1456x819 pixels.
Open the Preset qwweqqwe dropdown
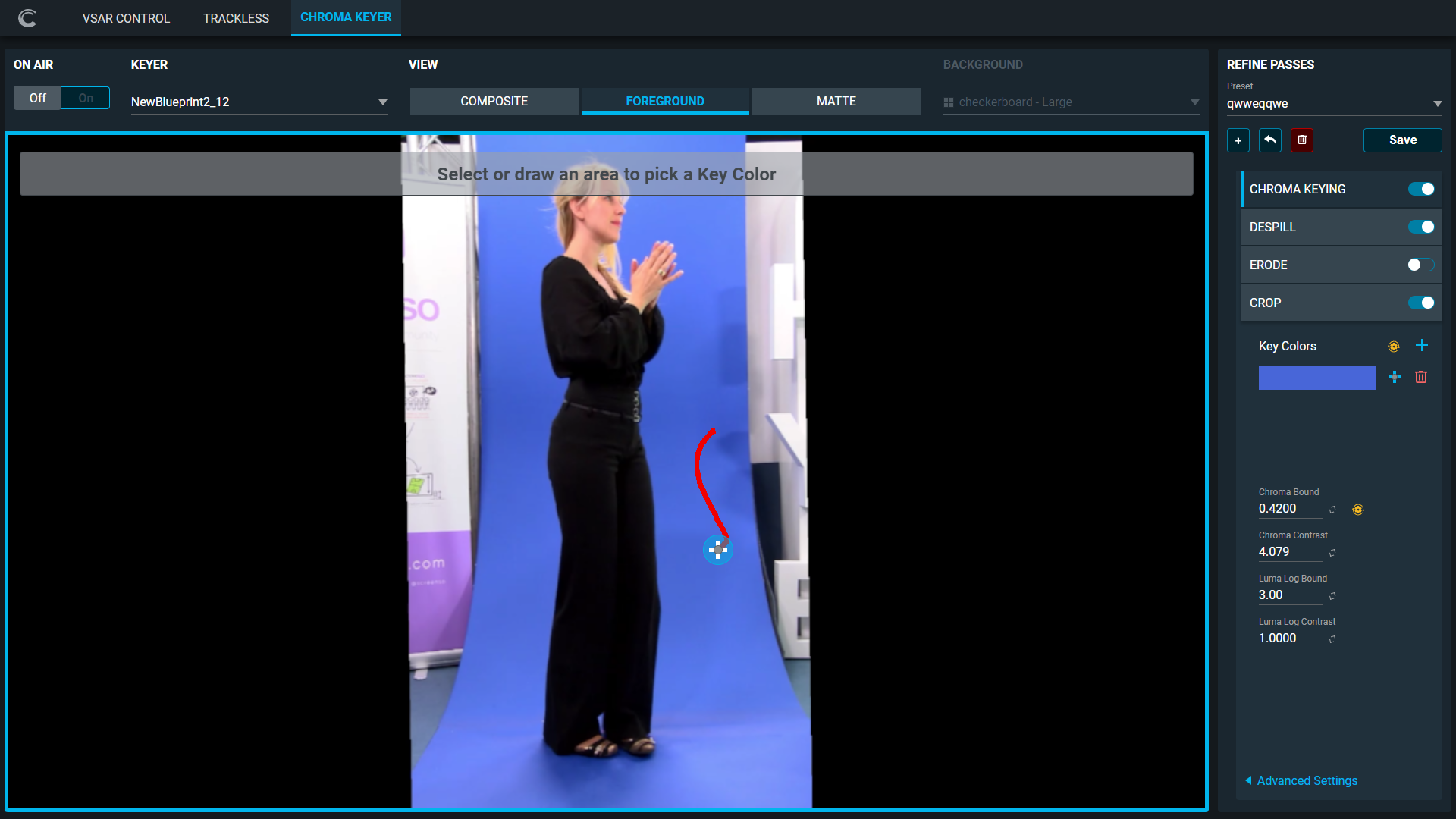[1334, 104]
